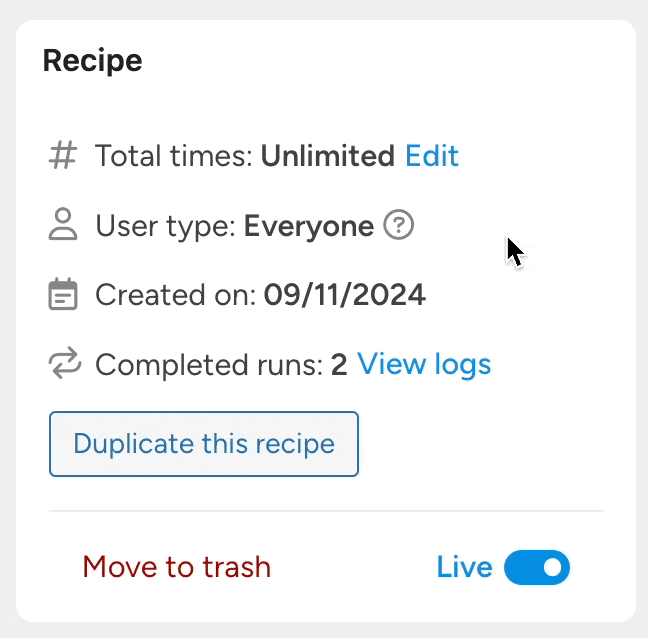Click the calendar icon beside Created on
The width and height of the screenshot is (648, 638).
[63, 295]
